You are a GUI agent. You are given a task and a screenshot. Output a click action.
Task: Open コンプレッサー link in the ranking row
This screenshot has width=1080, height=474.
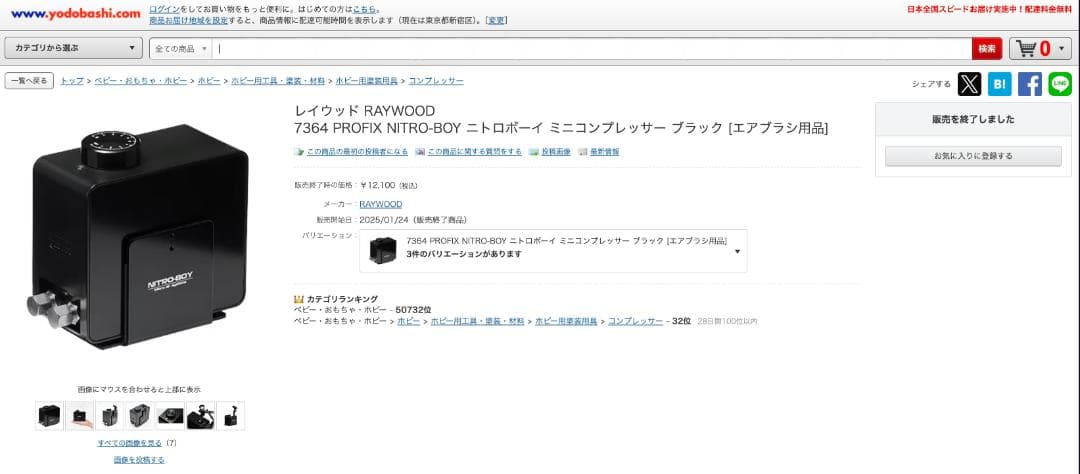636,321
